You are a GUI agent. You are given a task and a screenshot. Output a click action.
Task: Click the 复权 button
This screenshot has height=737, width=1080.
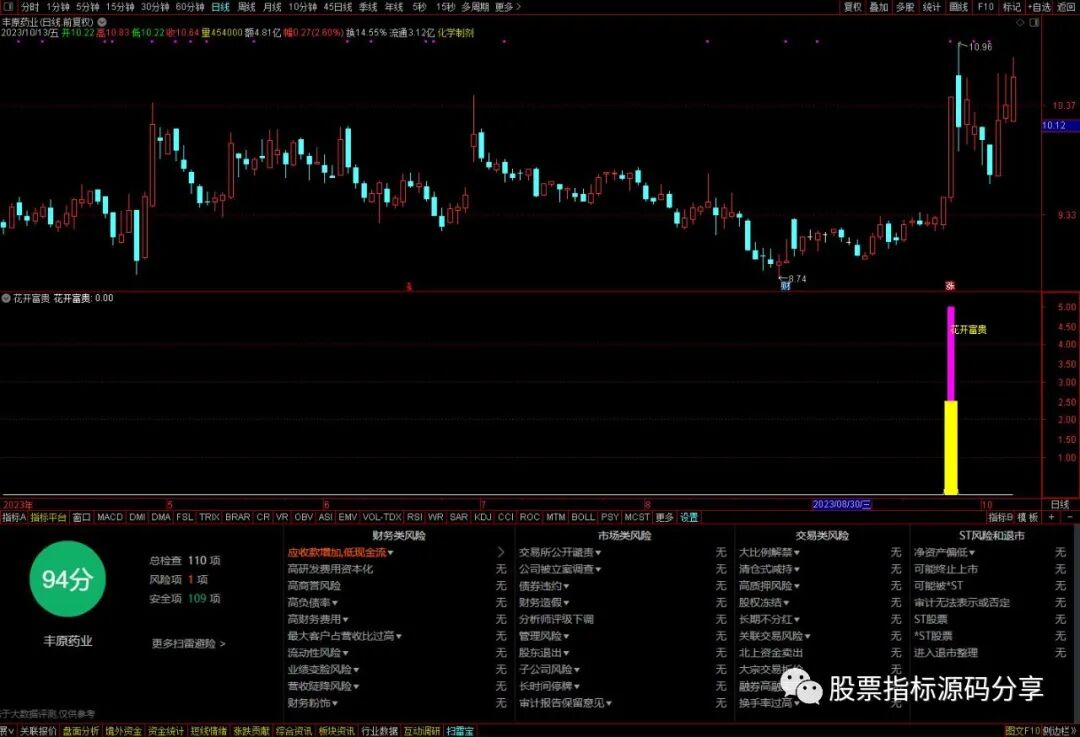pyautogui.click(x=853, y=7)
